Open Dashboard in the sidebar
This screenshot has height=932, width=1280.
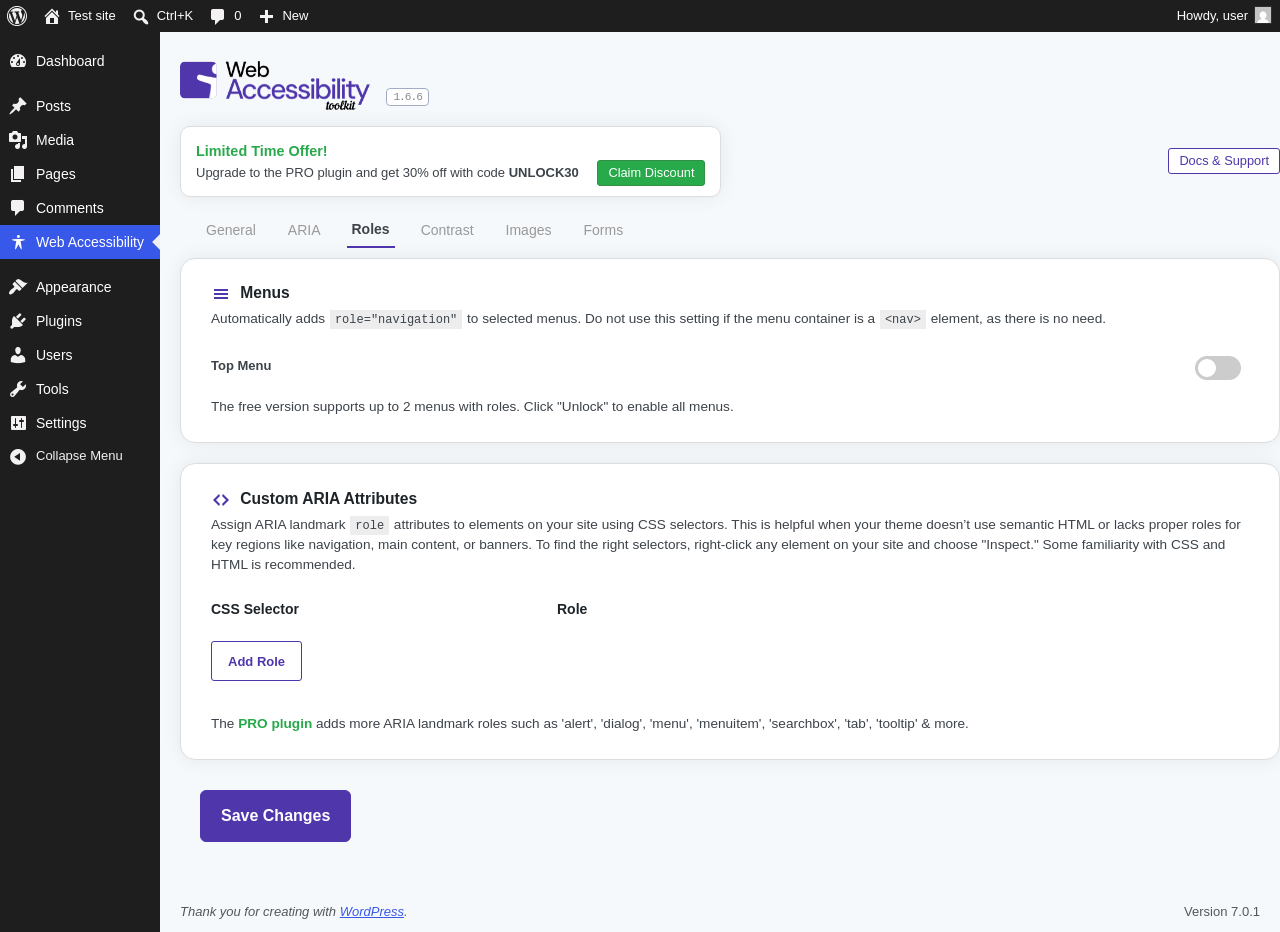coord(80,61)
